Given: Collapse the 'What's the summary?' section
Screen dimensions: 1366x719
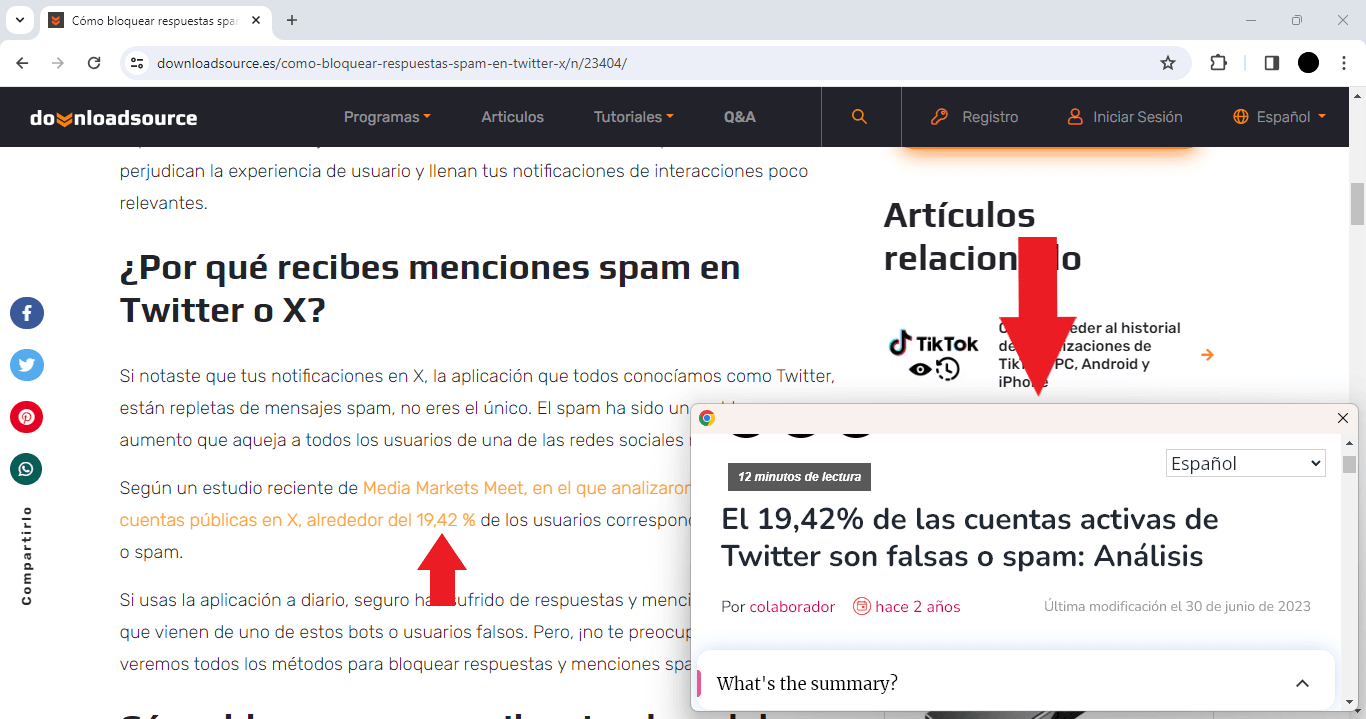Looking at the screenshot, I should (x=1302, y=684).
